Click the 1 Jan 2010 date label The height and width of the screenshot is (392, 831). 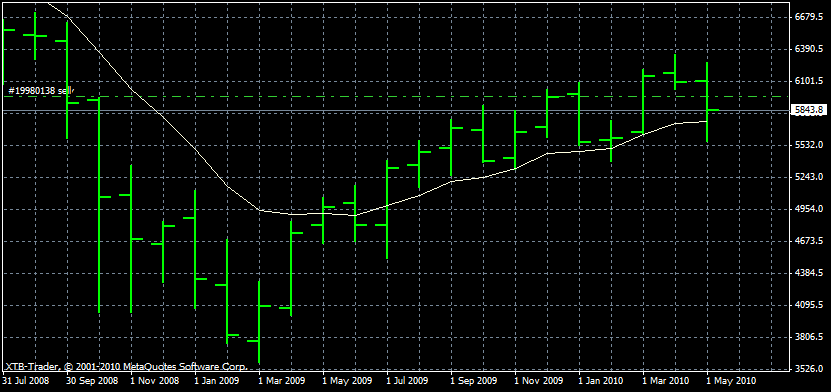601,381
